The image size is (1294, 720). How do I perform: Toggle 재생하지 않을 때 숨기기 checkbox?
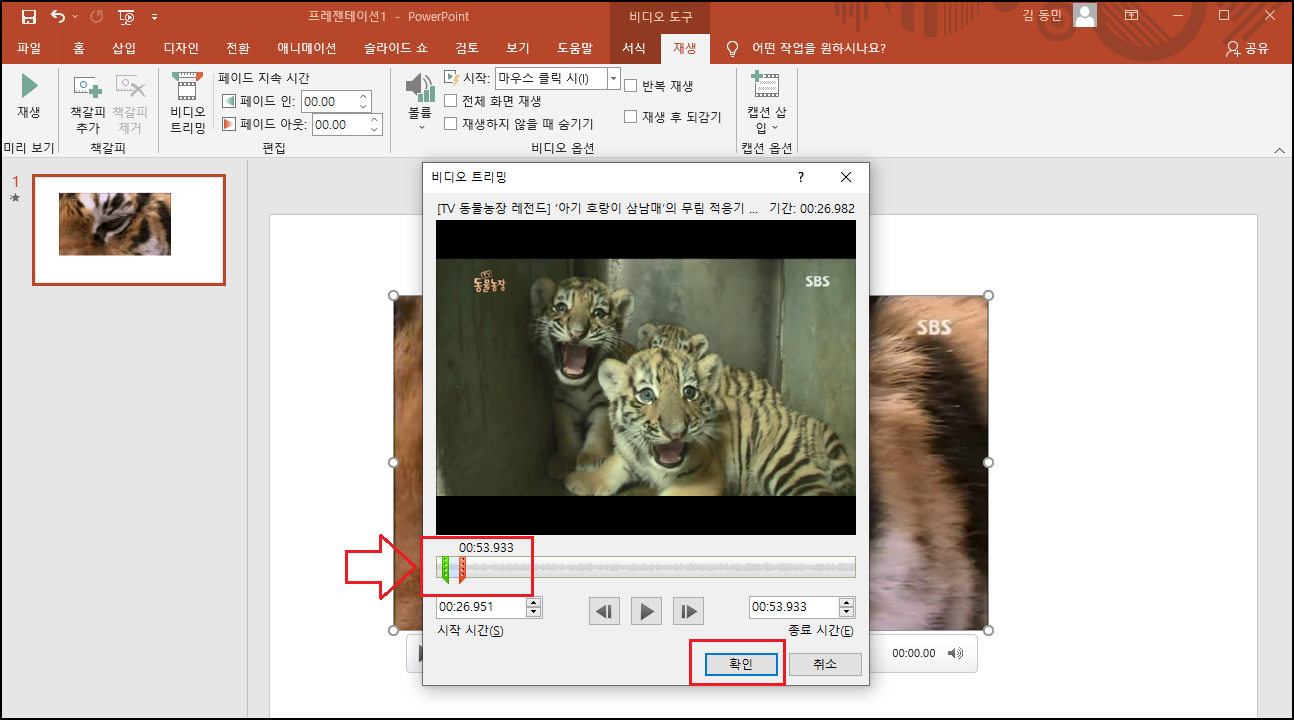coord(451,124)
